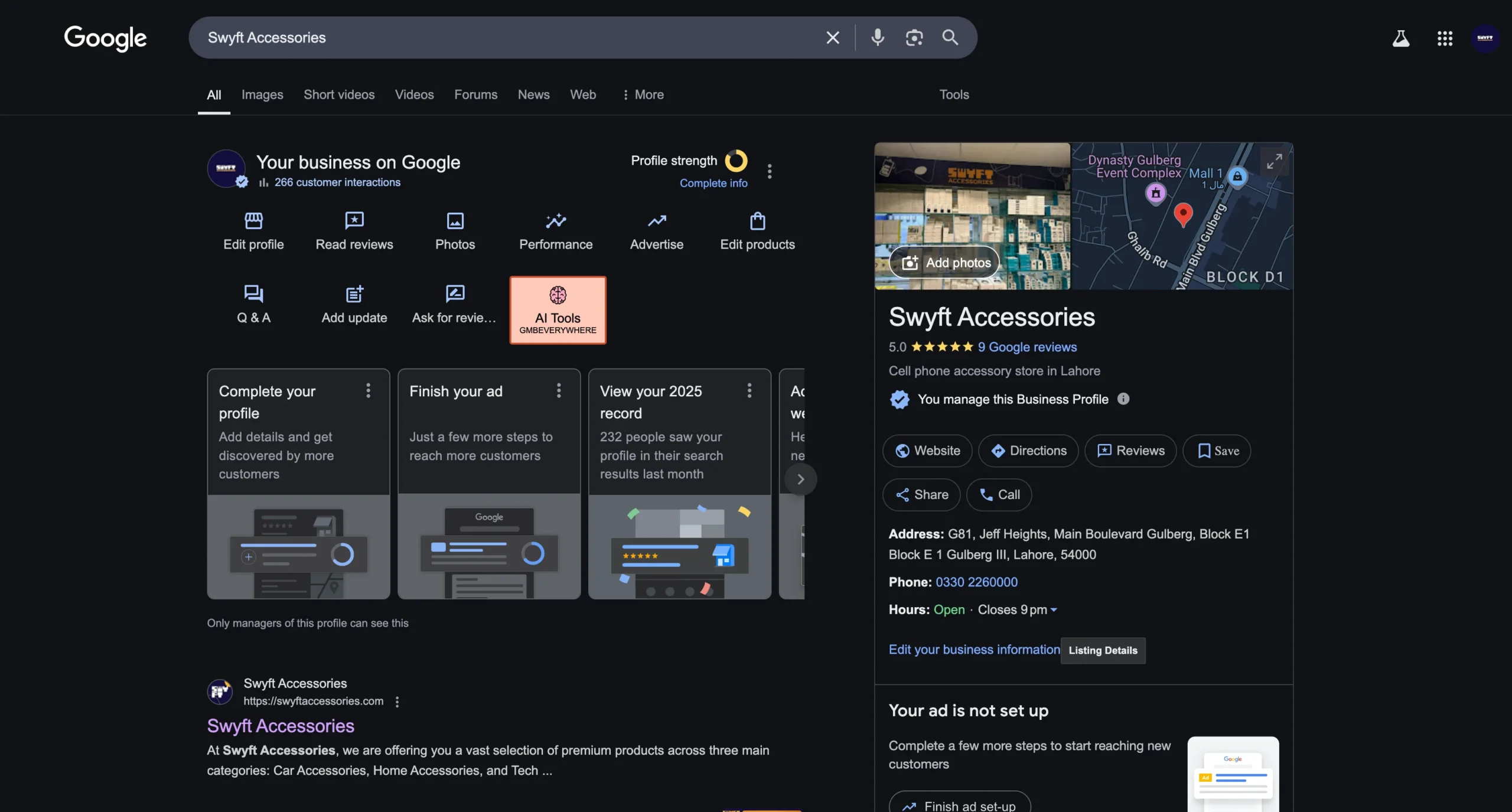Open options menu on View your 2025 record card

pyautogui.click(x=750, y=390)
